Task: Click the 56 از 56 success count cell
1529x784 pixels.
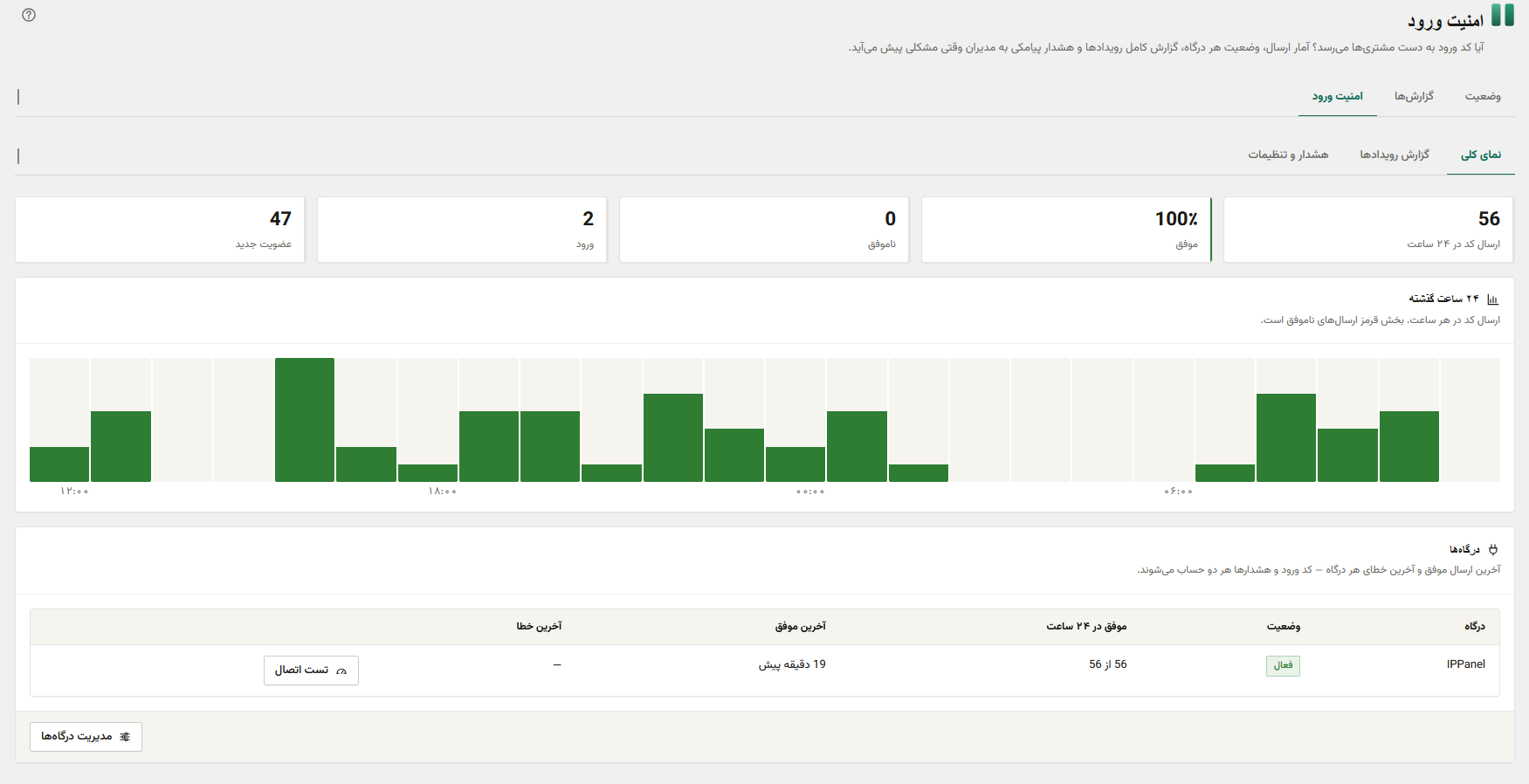Action: [1108, 664]
